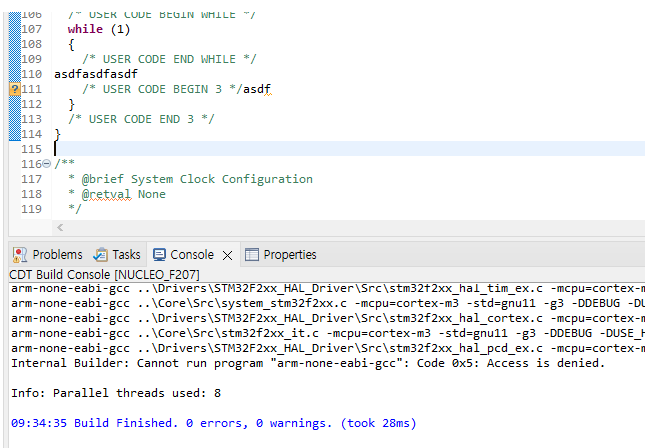Image resolution: width=670 pixels, height=448 pixels.
Task: Click the 'asdfasdfasdf' text on line 110
Action: (96, 74)
